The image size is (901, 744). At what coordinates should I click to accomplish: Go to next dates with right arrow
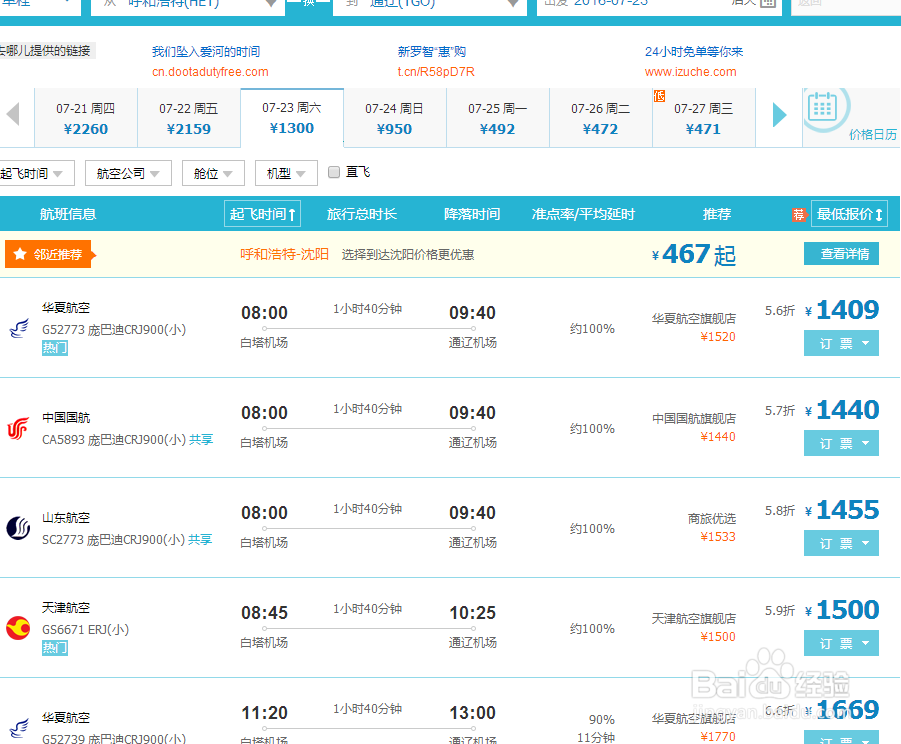[x=779, y=115]
